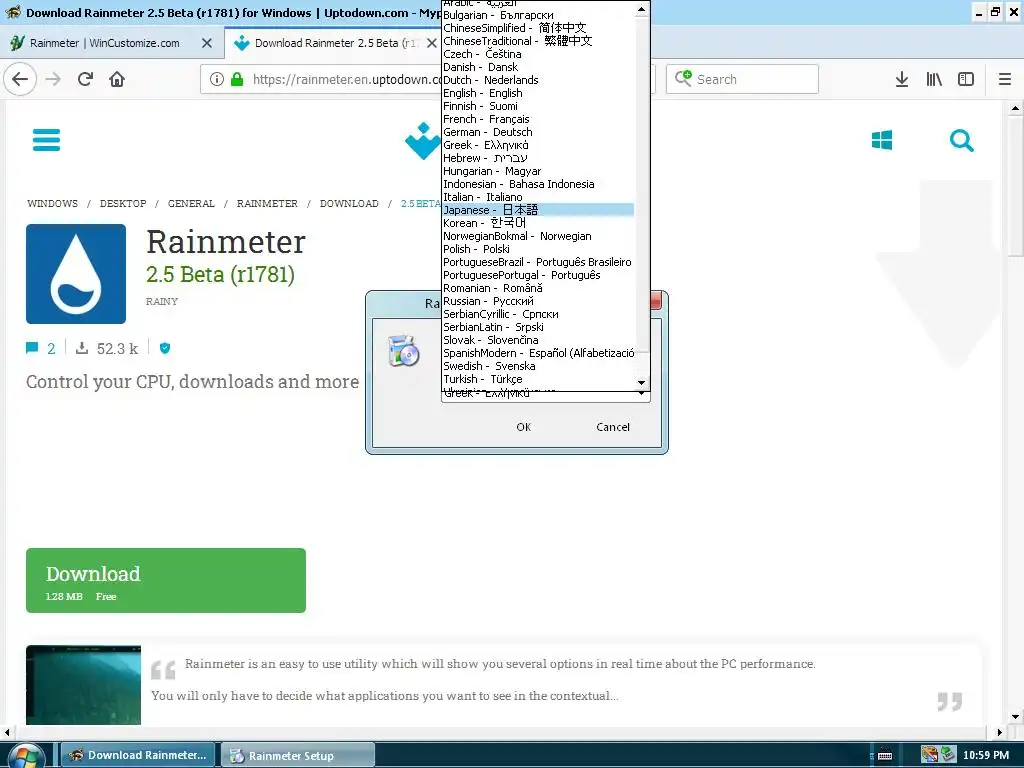Select Japanese from the language list

point(538,210)
